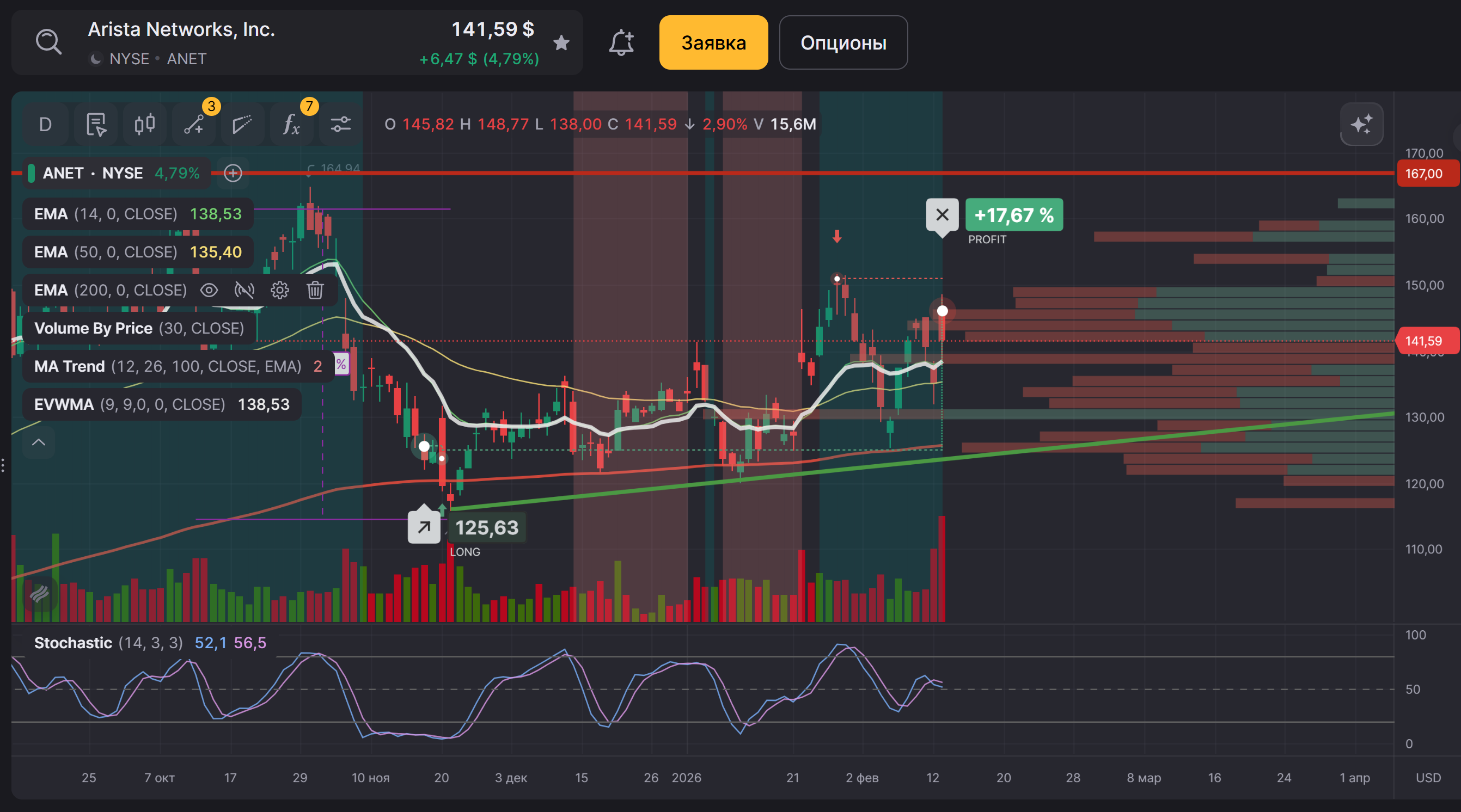Collapse the indicators legend chevron
Screen dimensions: 1461x812
pos(39,442)
